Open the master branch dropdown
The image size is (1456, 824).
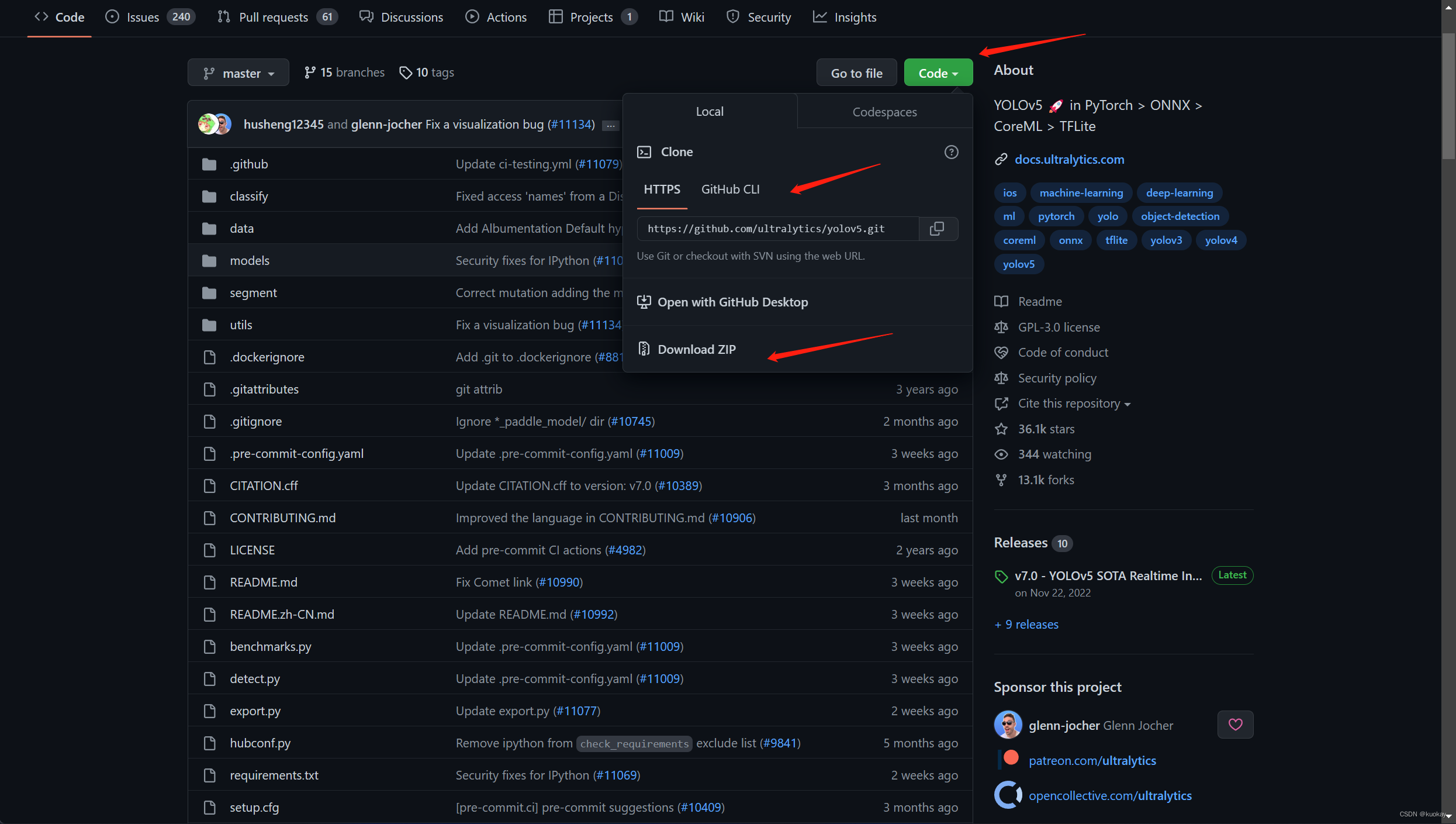pos(238,73)
